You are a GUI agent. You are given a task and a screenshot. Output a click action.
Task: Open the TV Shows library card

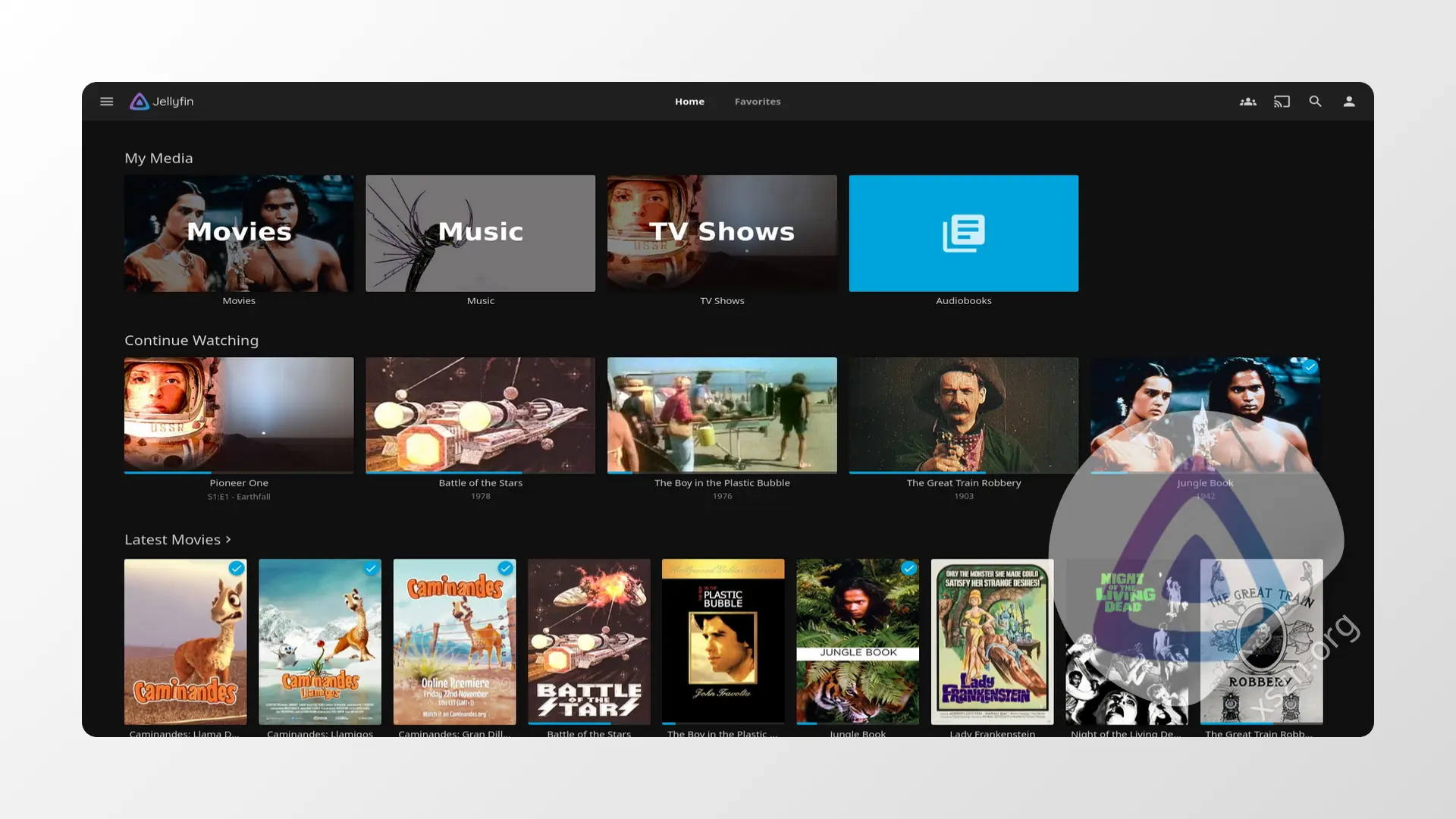pyautogui.click(x=722, y=234)
